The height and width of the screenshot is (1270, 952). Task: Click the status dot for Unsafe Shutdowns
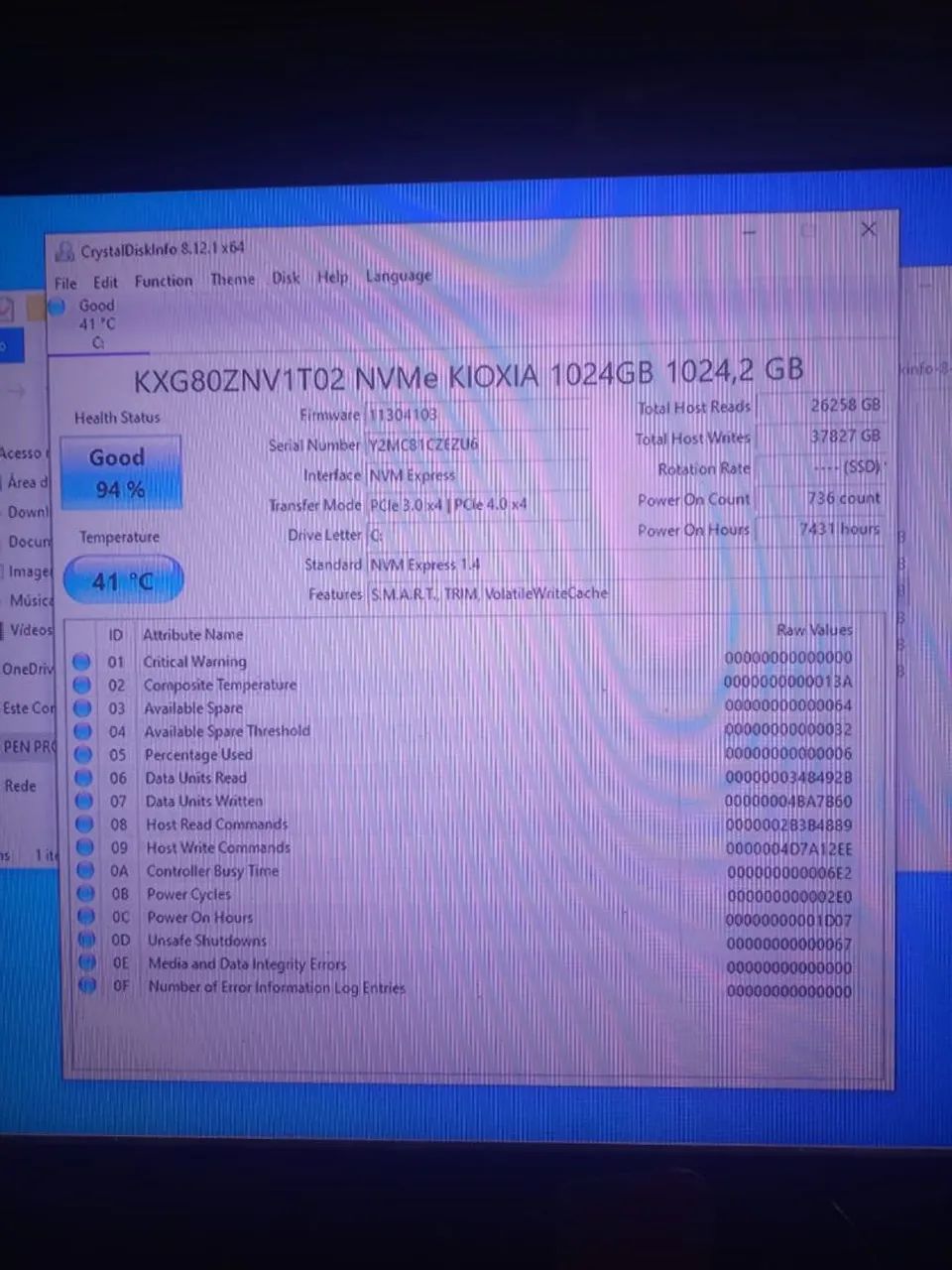tap(87, 941)
